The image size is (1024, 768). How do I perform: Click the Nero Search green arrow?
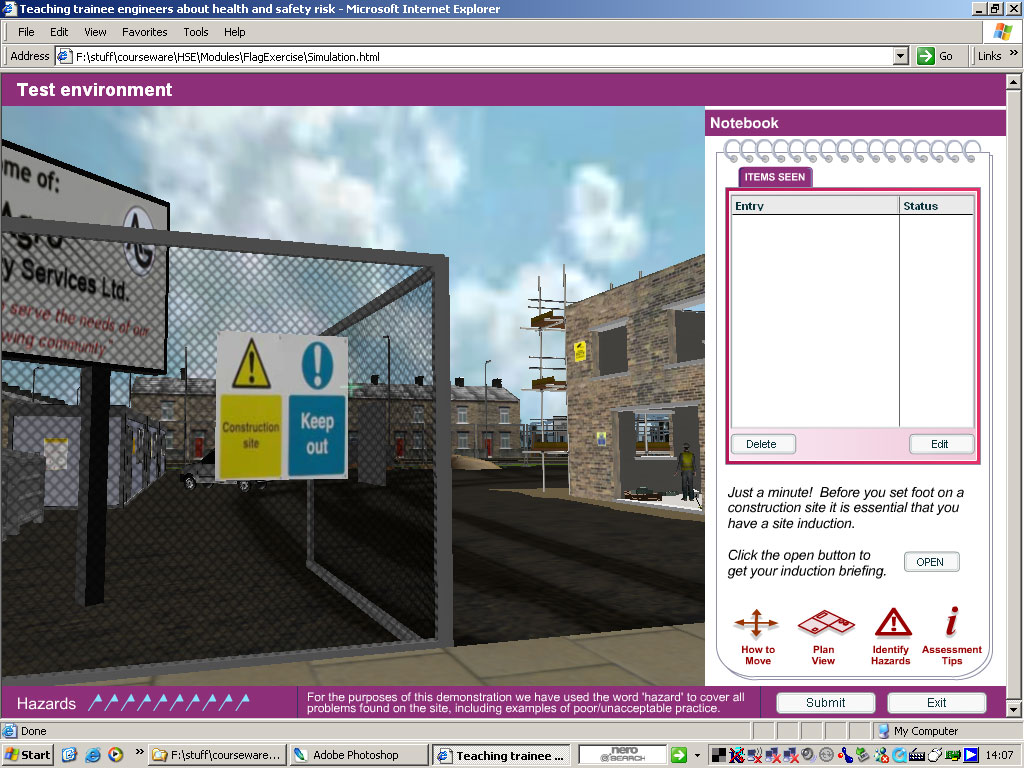click(679, 755)
